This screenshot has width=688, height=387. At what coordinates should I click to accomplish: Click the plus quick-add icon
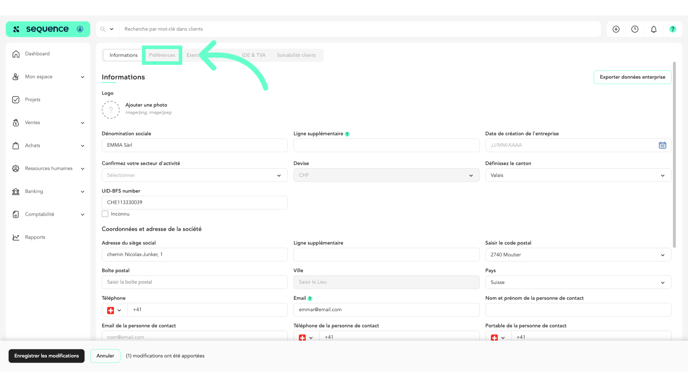616,29
